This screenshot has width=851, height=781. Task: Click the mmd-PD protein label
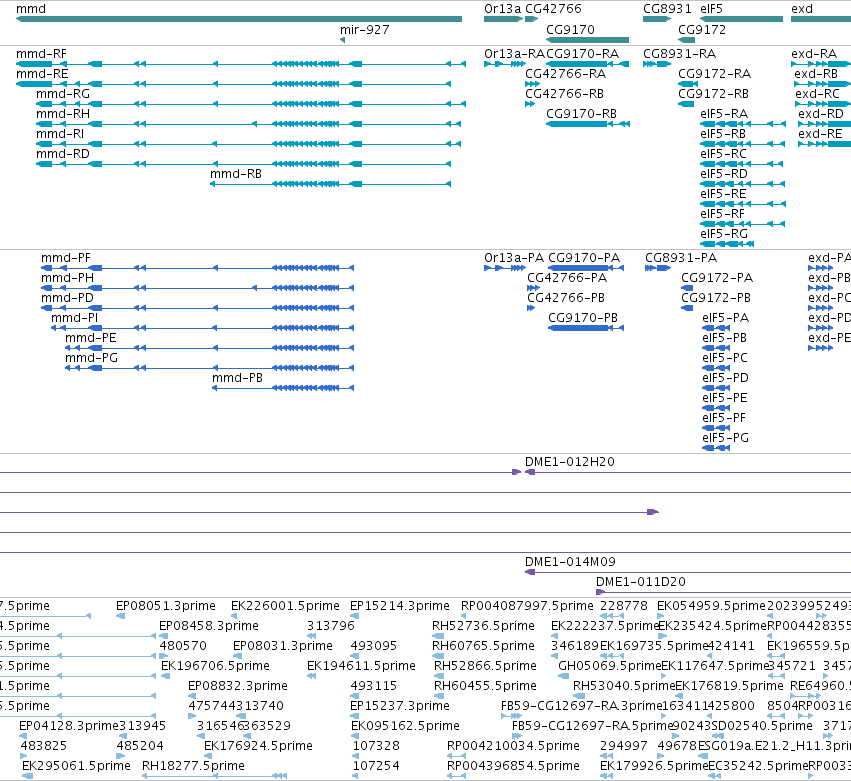pyautogui.click(x=67, y=299)
